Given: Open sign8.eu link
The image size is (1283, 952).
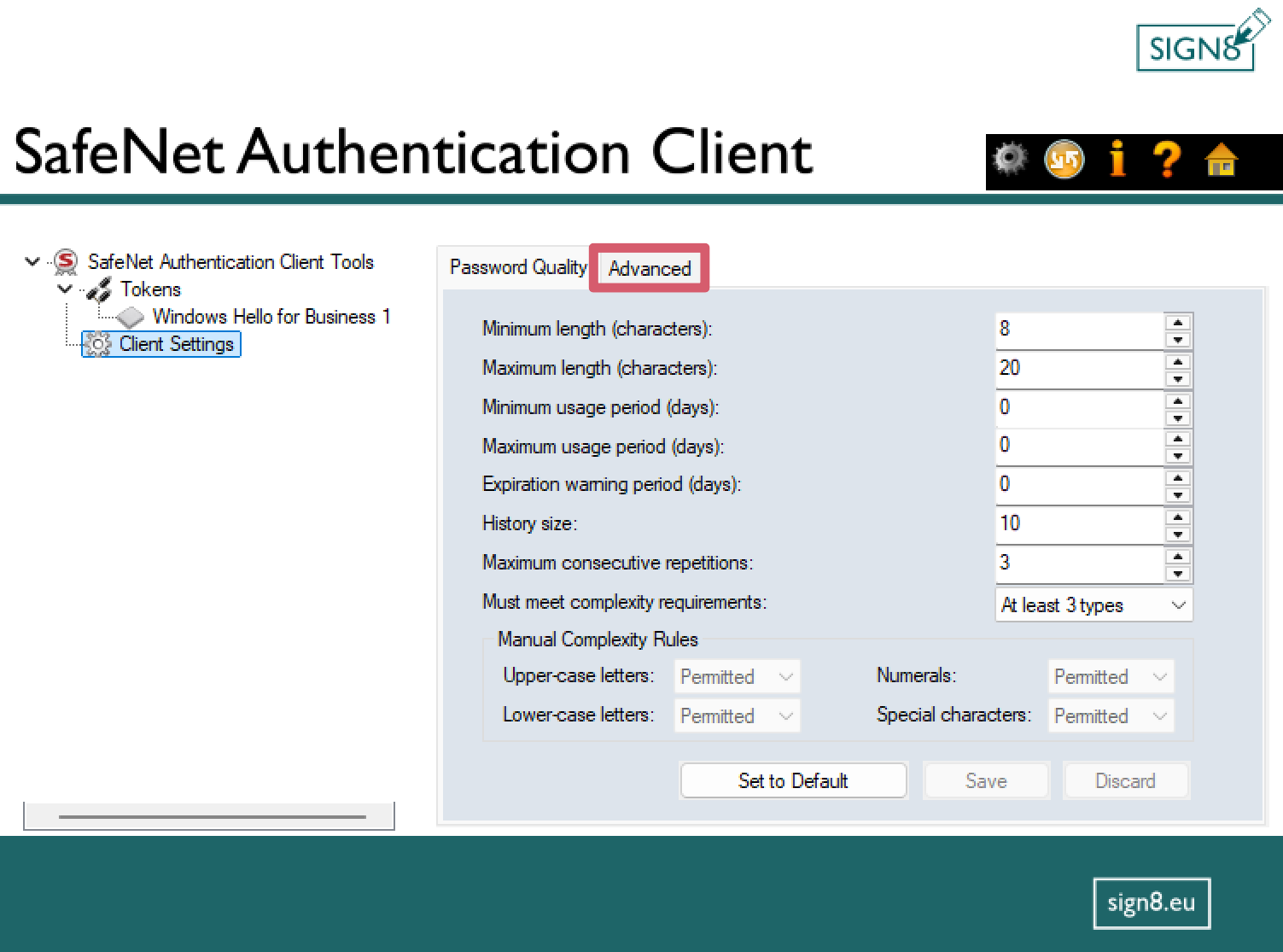Looking at the screenshot, I should [1152, 902].
